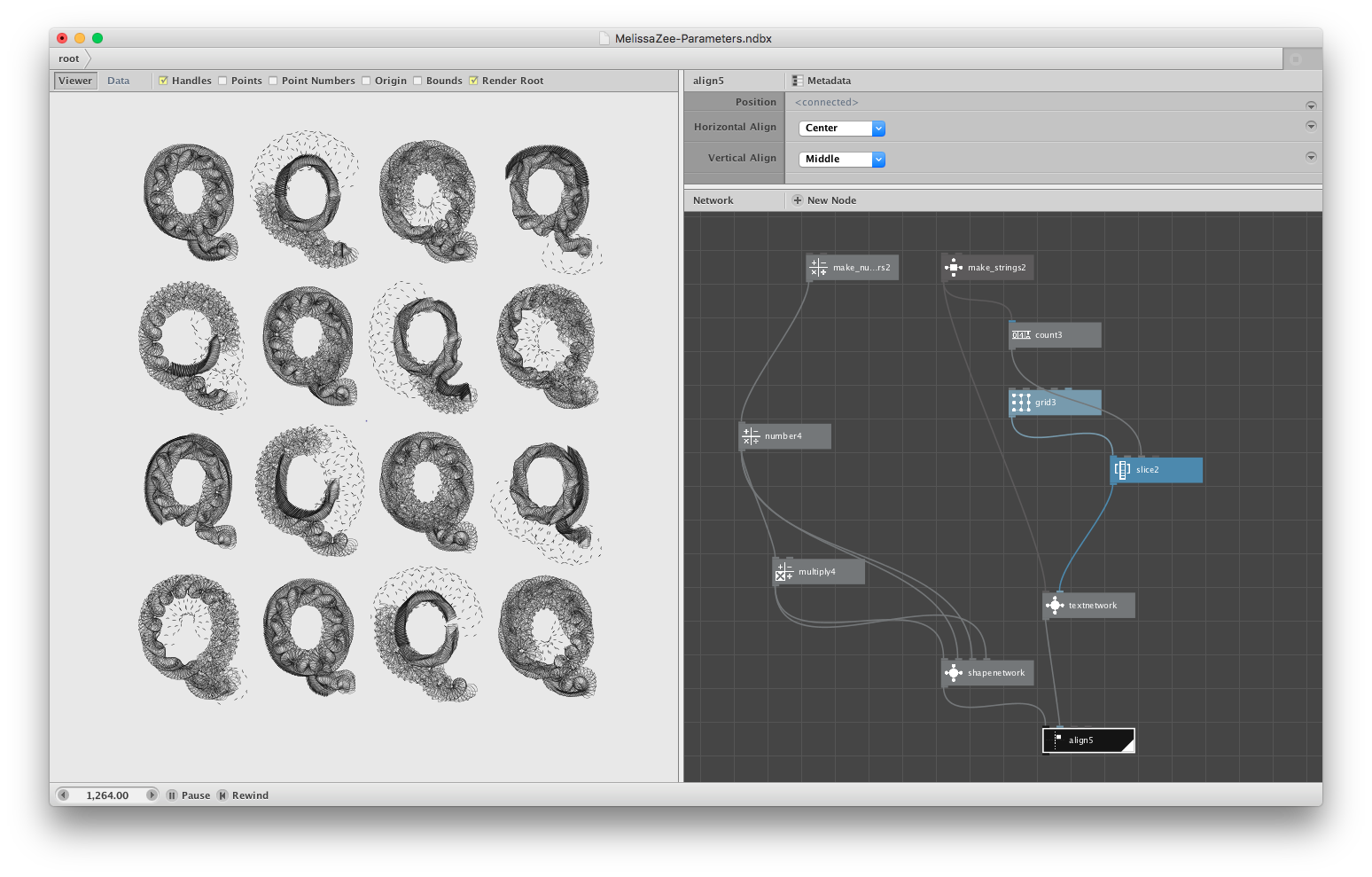Open the Horizontal Align Center dropdown
The width and height of the screenshot is (1372, 877).
point(842,129)
